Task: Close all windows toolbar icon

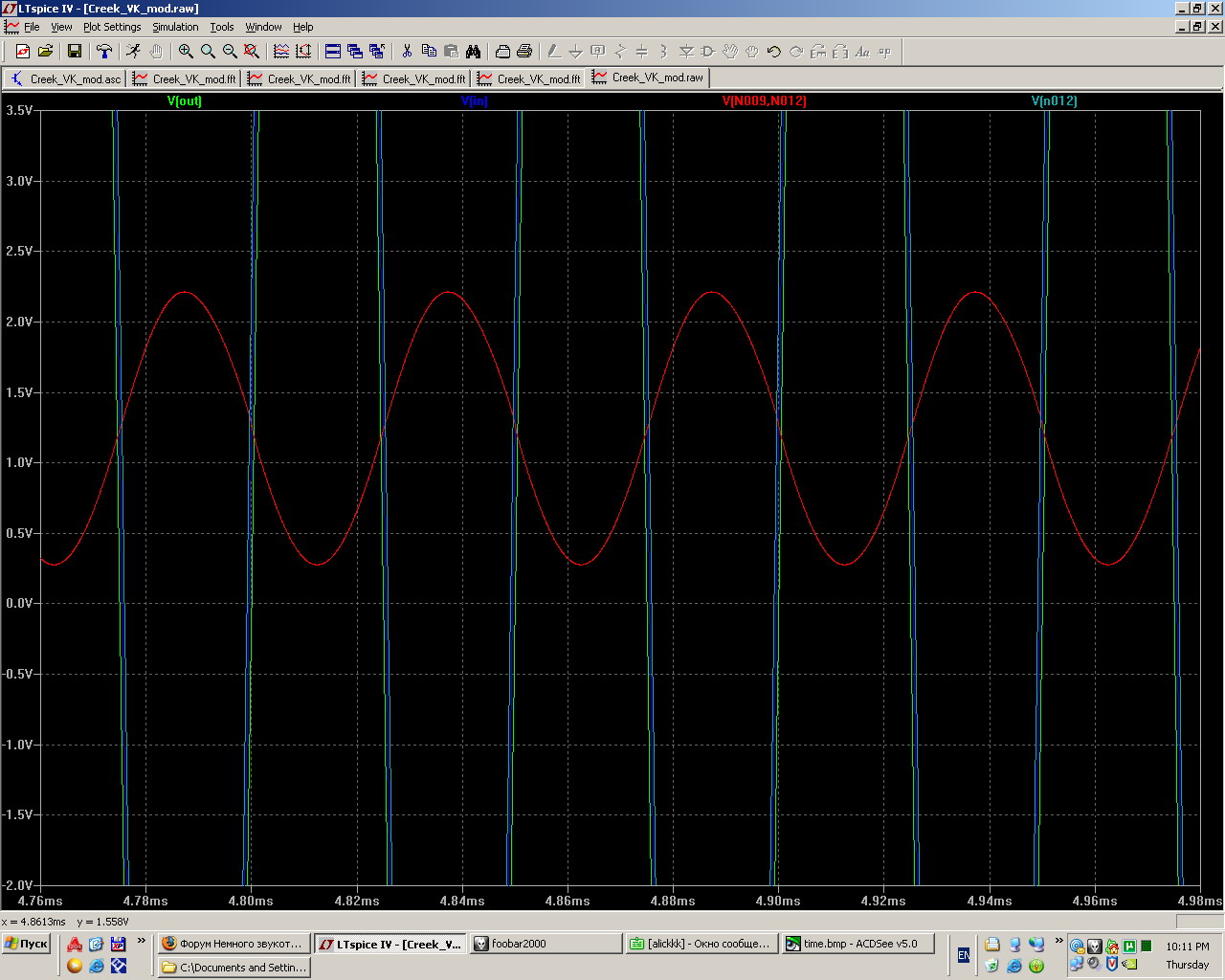Action: pyautogui.click(x=377, y=52)
